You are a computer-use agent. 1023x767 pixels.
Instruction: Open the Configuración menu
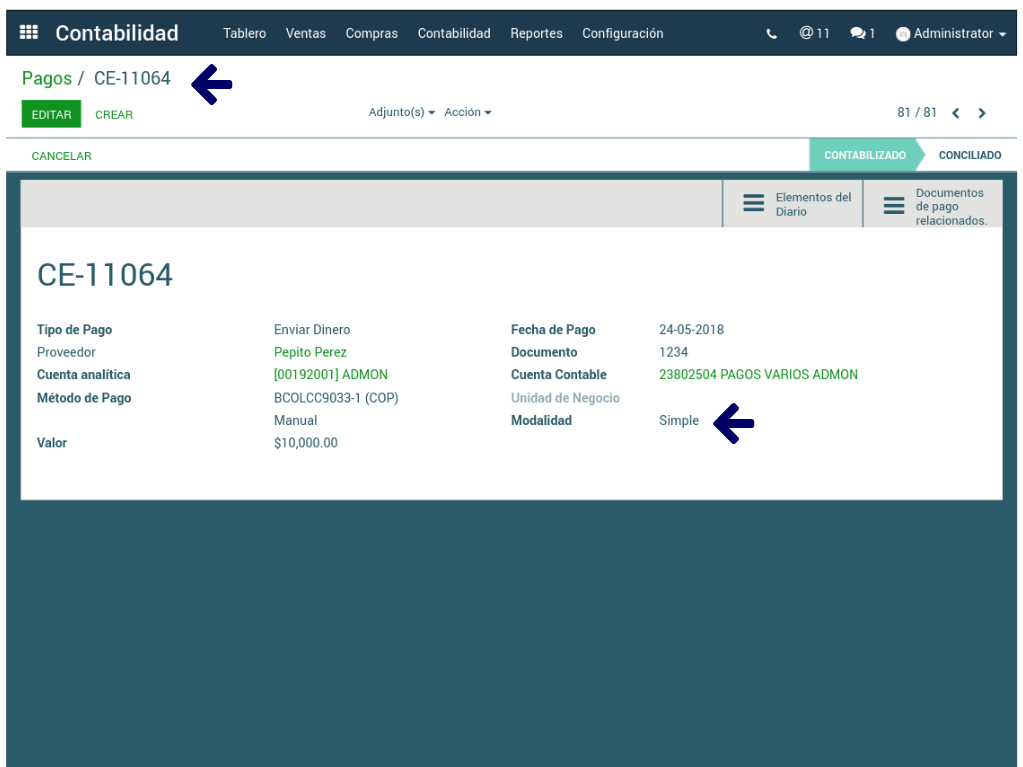[x=622, y=33]
